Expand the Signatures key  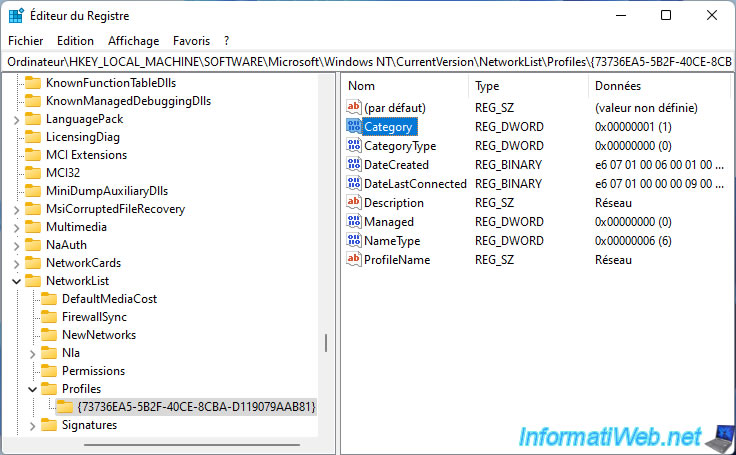click(33, 425)
